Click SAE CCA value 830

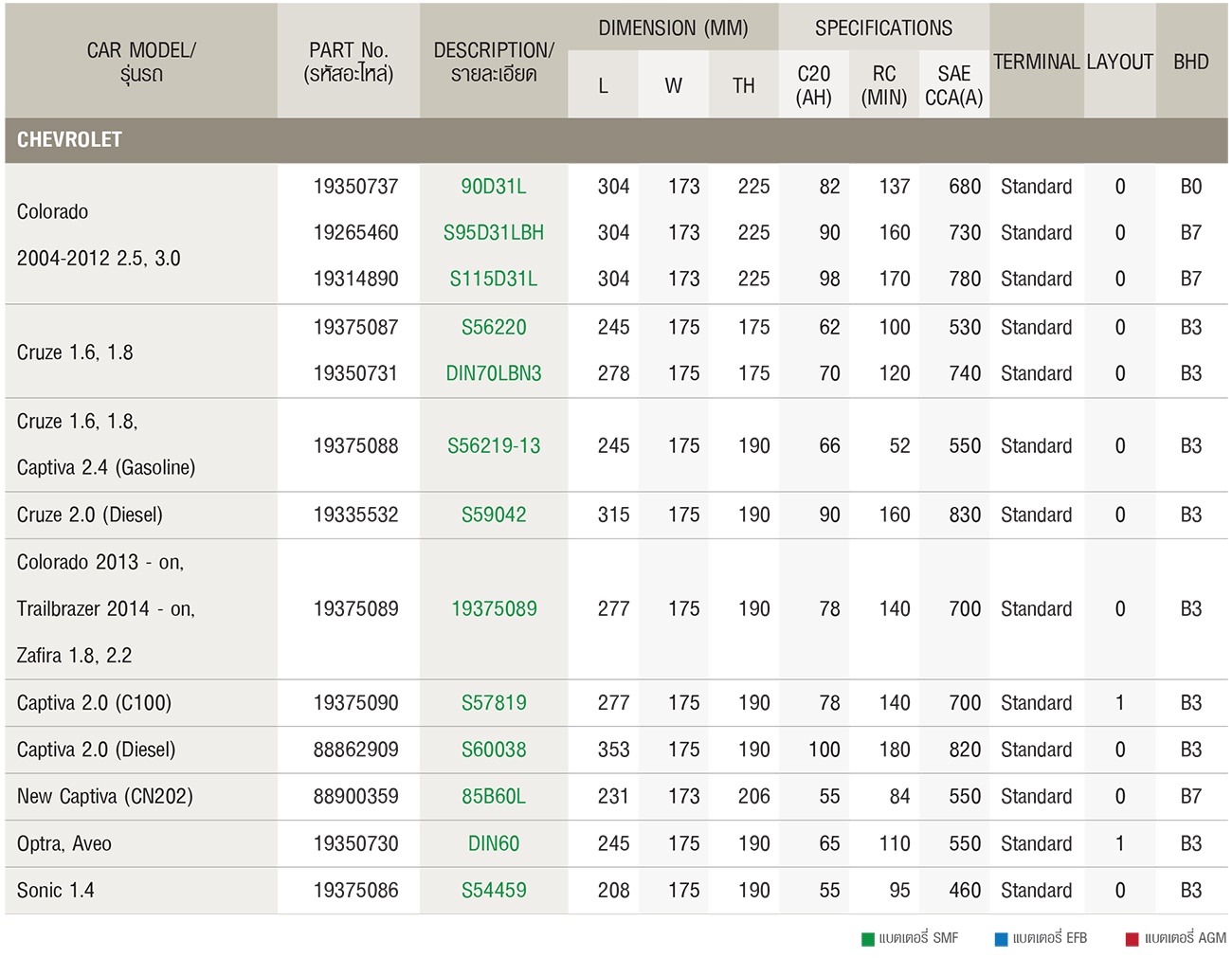coord(965,515)
